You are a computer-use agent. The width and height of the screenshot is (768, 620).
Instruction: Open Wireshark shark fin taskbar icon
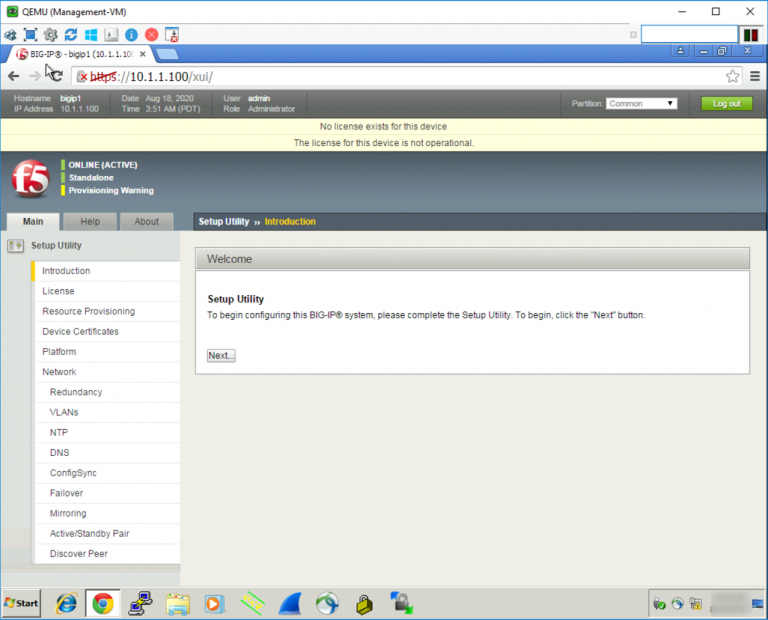[x=290, y=603]
